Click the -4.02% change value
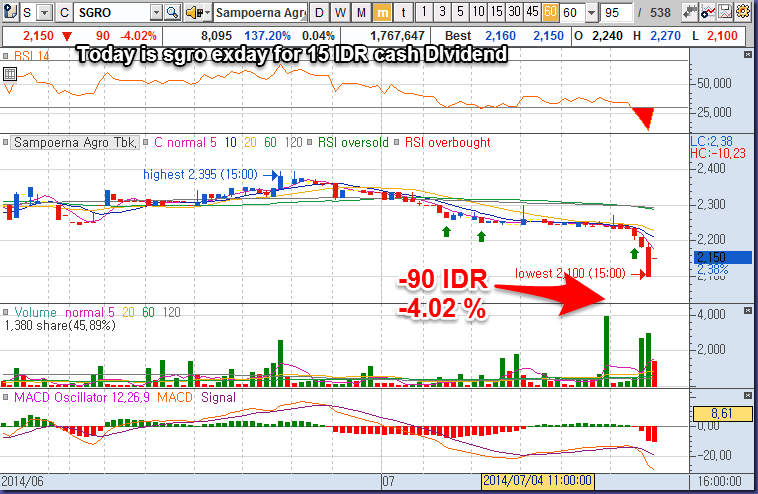Viewport: 758px width, 494px height. [138, 36]
